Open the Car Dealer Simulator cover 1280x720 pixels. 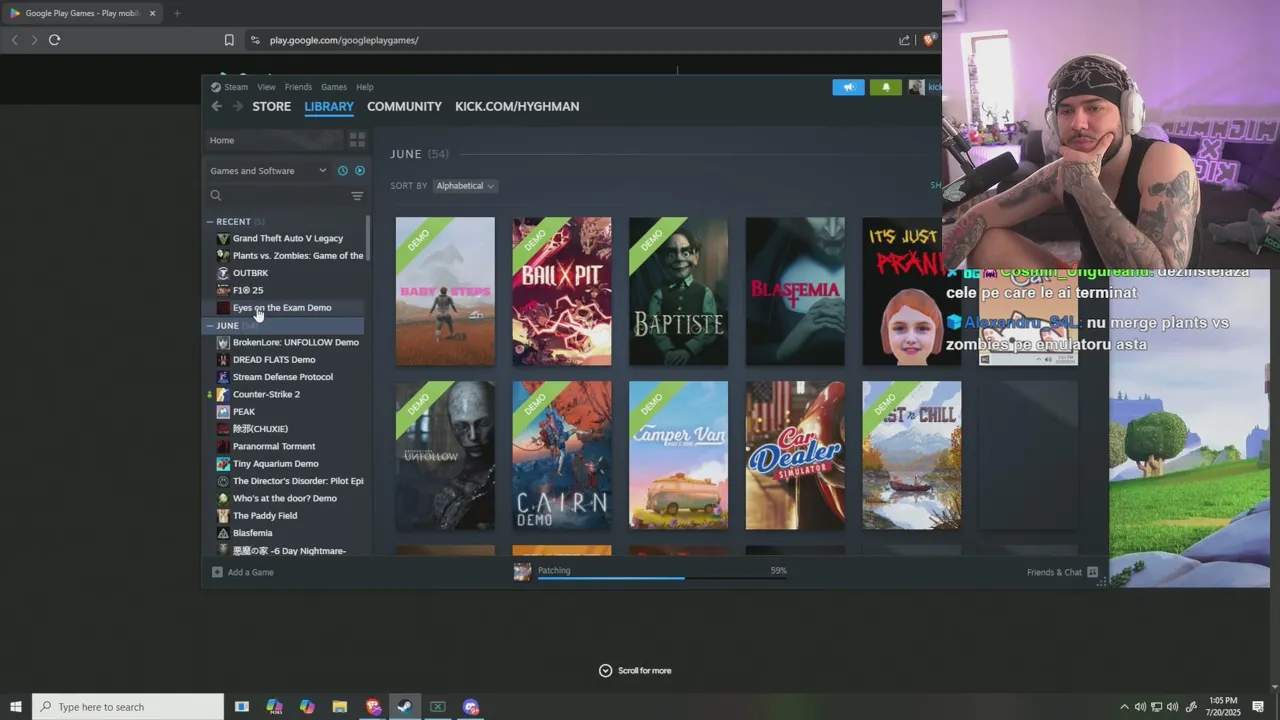pyautogui.click(x=795, y=455)
